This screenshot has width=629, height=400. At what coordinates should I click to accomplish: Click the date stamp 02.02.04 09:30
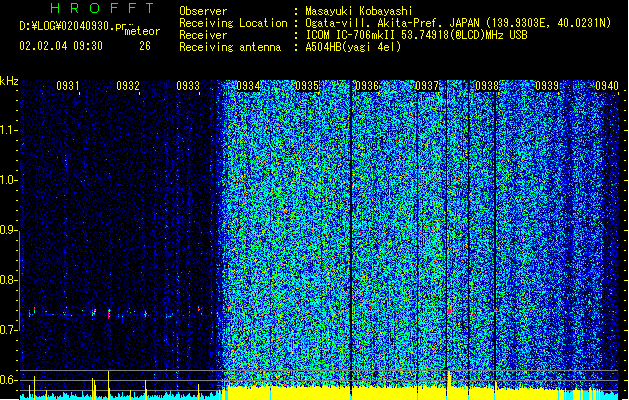point(61,46)
